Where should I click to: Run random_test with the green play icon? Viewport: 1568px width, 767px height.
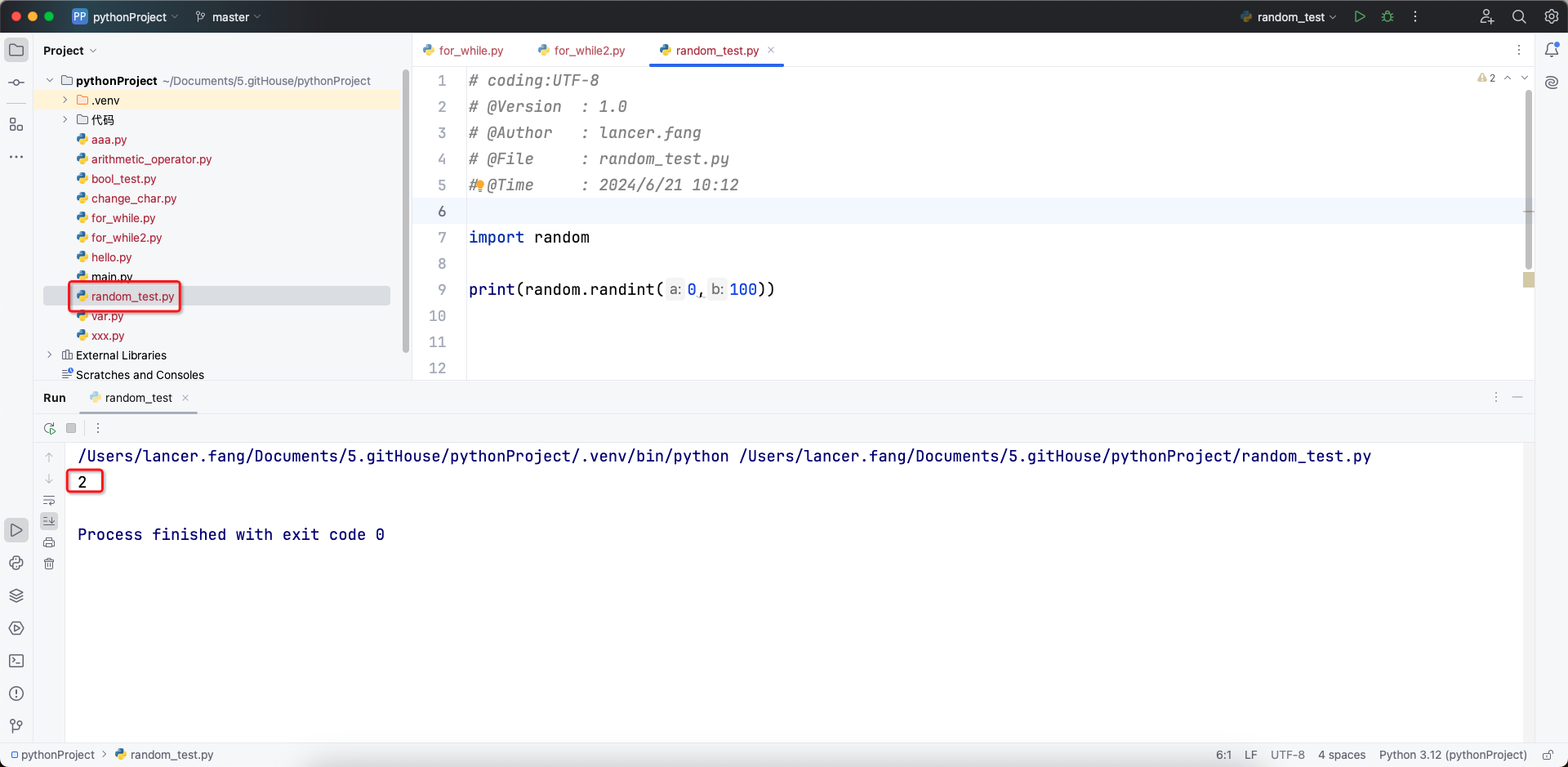(1360, 16)
